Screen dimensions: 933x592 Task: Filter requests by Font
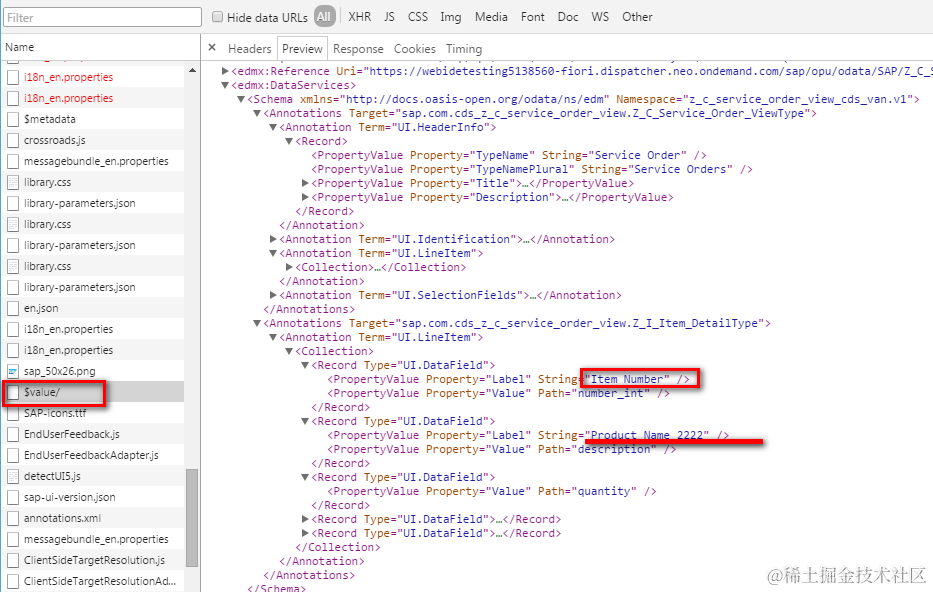point(533,17)
